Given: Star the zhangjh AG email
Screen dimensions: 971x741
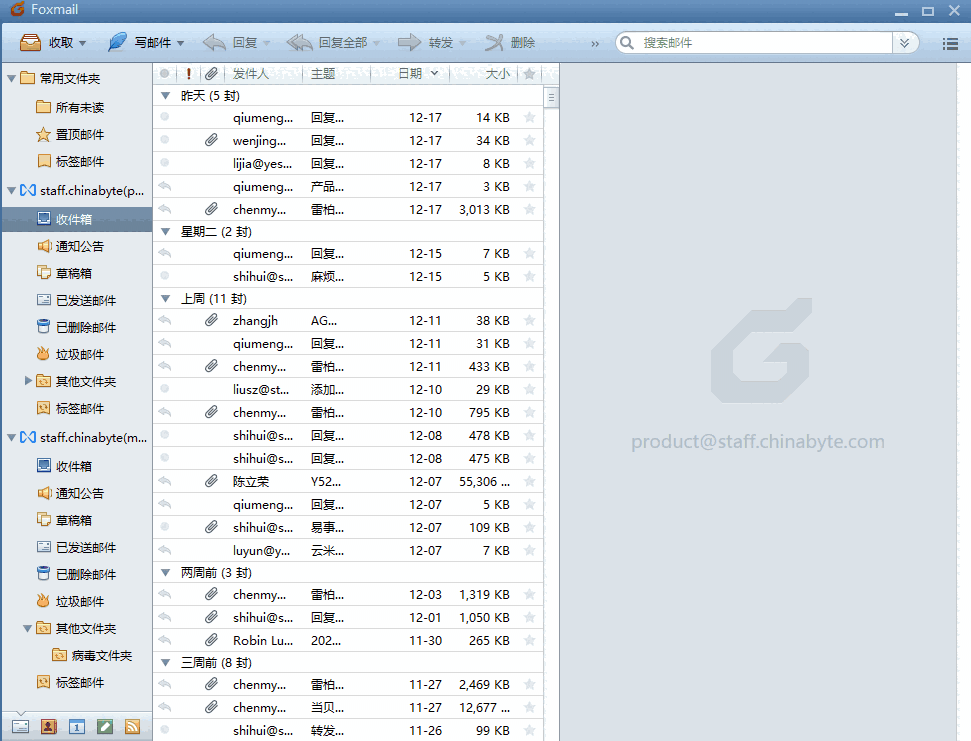Looking at the screenshot, I should tap(529, 321).
